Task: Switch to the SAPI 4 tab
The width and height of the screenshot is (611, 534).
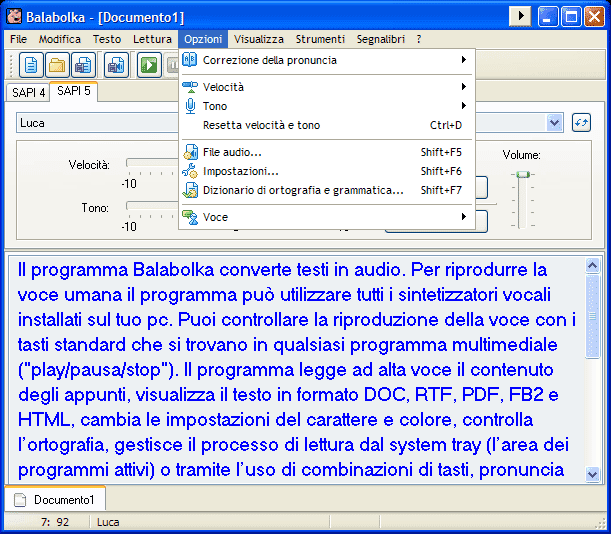Action: click(28, 93)
